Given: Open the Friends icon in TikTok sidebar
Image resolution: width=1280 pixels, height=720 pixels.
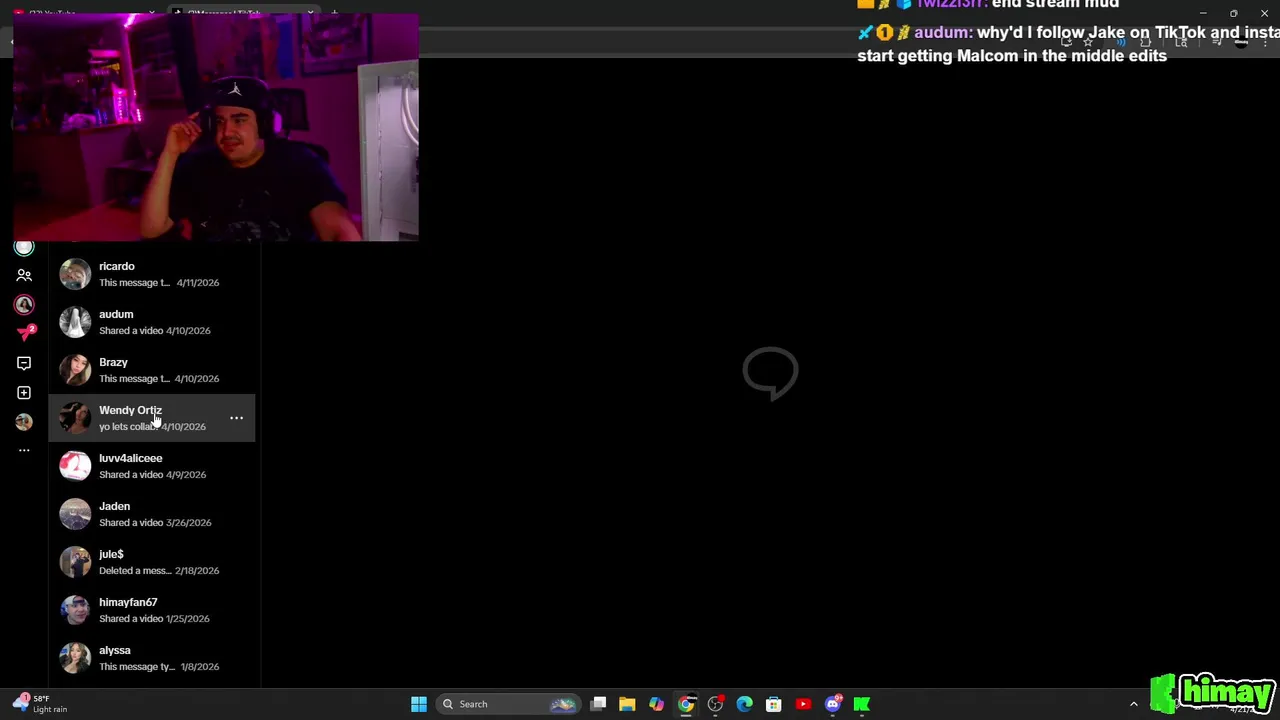Looking at the screenshot, I should (x=24, y=275).
